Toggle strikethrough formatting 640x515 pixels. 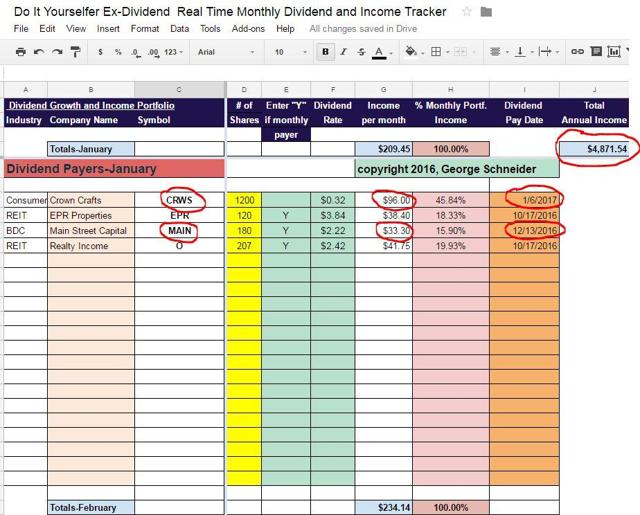pyautogui.click(x=362, y=52)
